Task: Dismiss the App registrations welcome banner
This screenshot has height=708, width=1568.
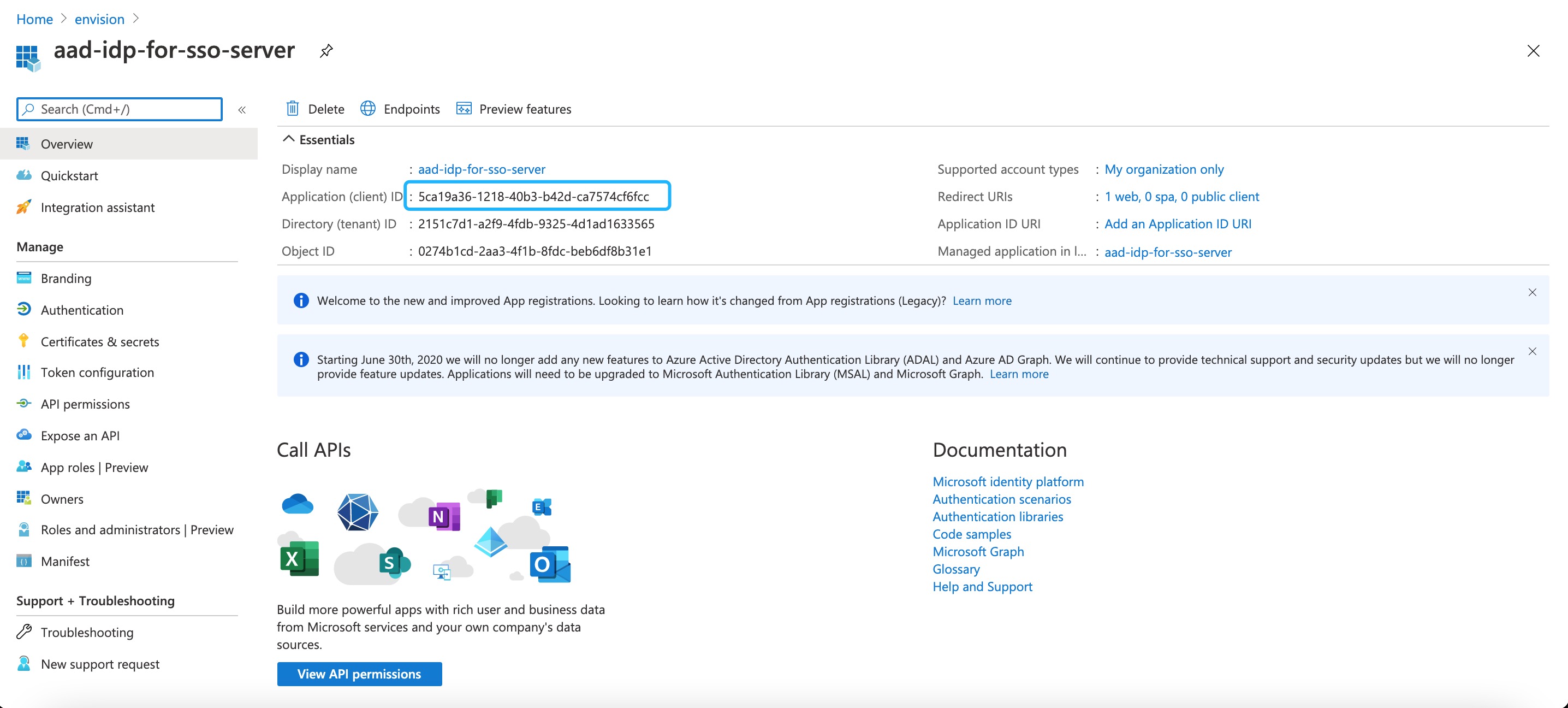Action: (1532, 292)
